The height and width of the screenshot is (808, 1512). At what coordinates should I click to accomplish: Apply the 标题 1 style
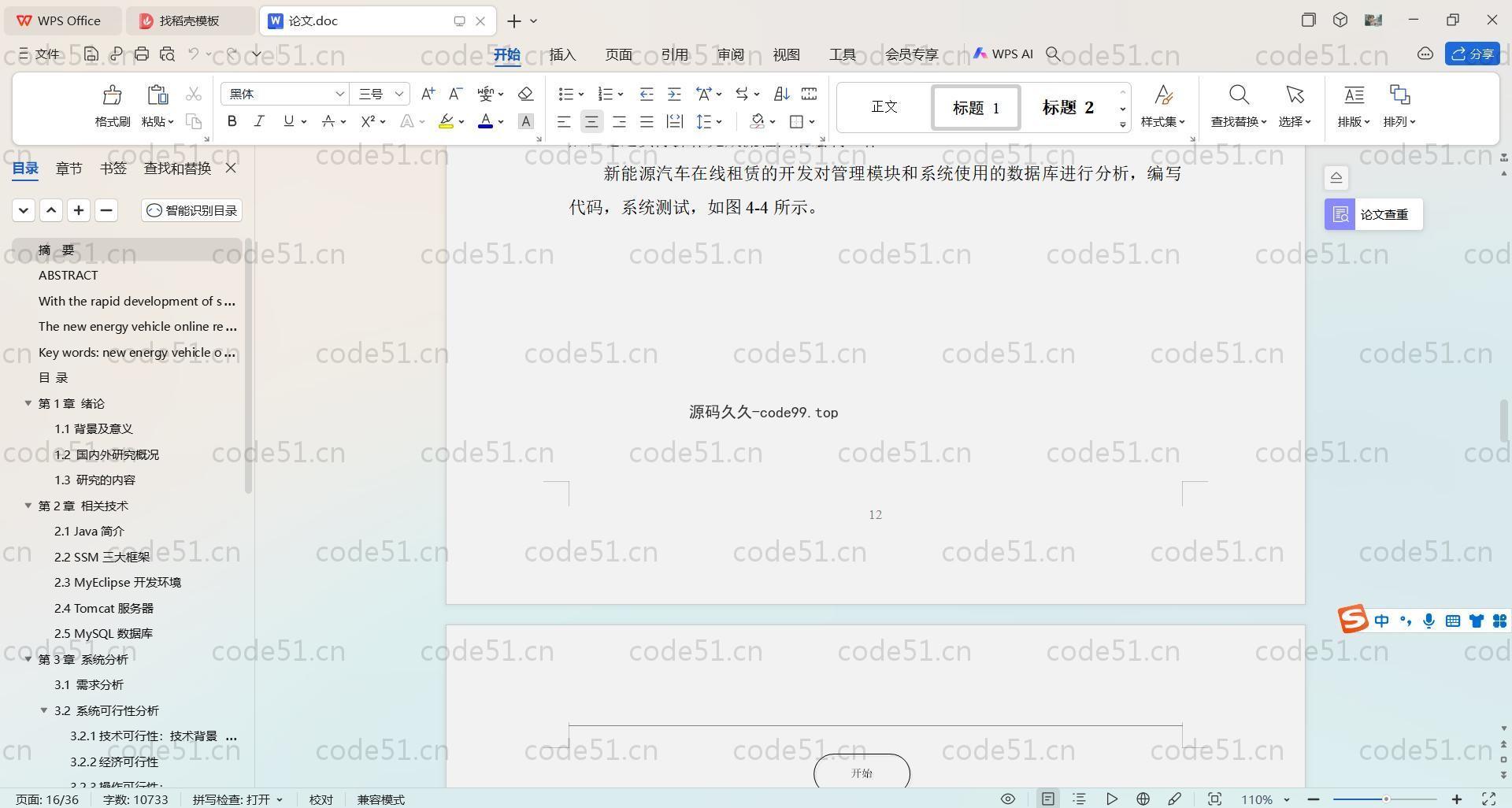coord(976,107)
